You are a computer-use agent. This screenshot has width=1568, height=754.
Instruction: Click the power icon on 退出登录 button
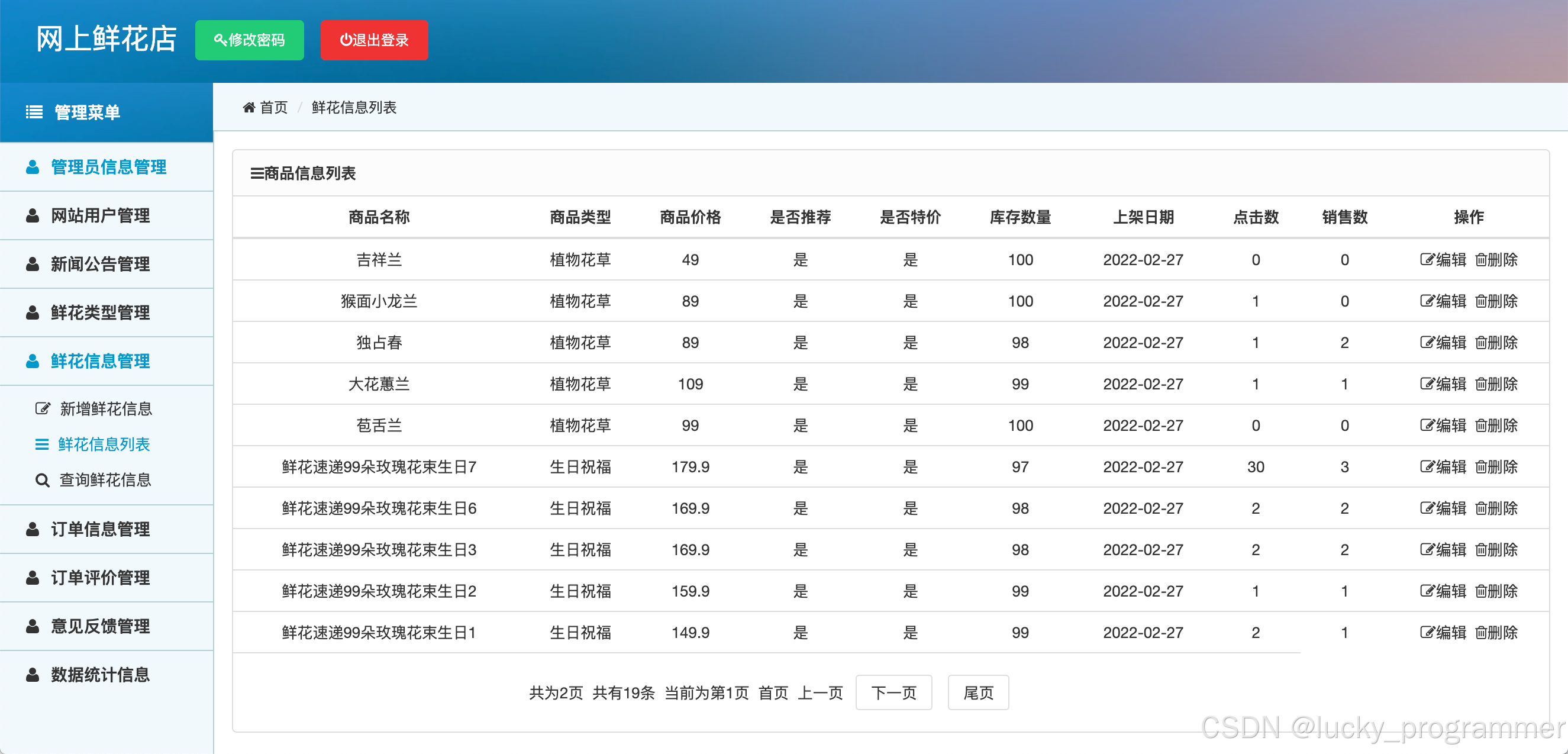coord(345,40)
